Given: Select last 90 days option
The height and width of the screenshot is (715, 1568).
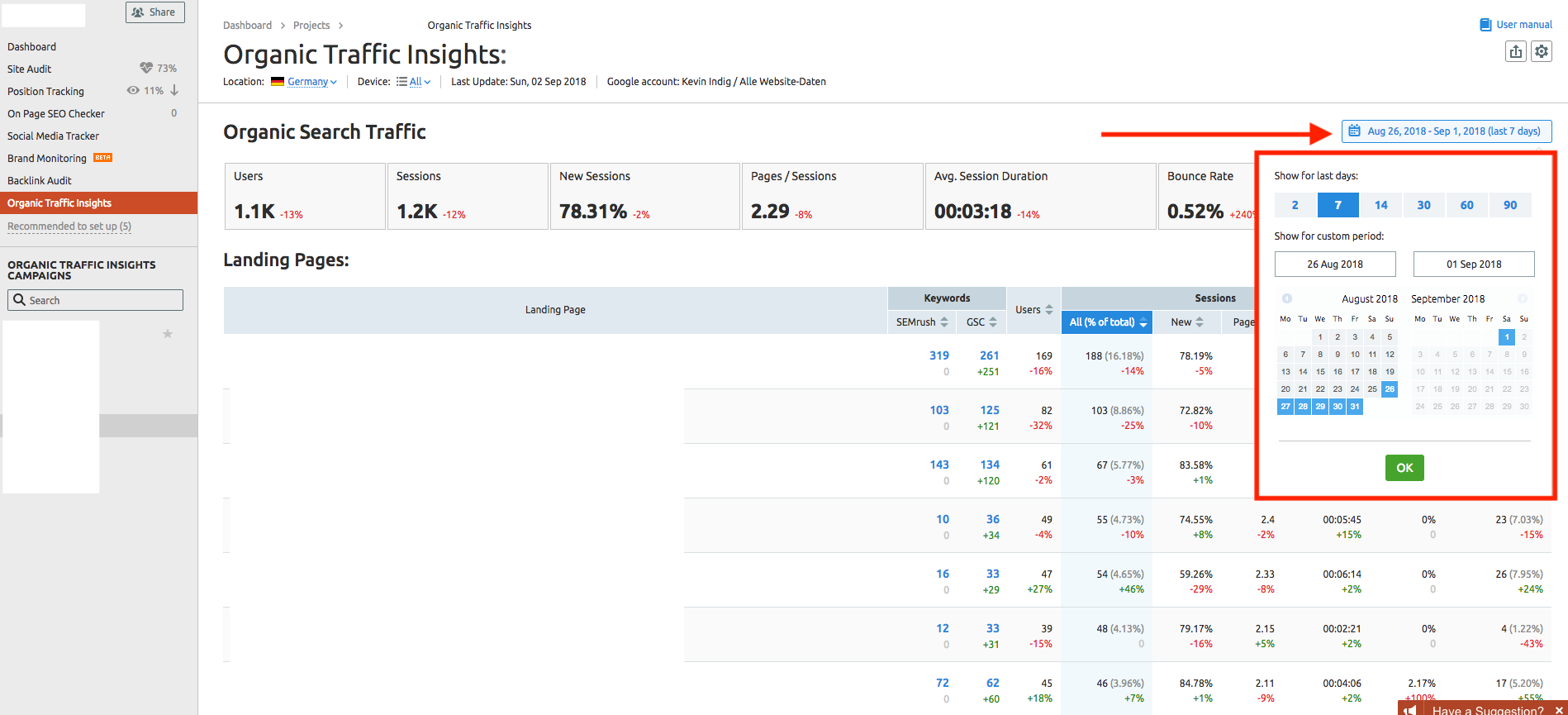Looking at the screenshot, I should (x=1510, y=205).
